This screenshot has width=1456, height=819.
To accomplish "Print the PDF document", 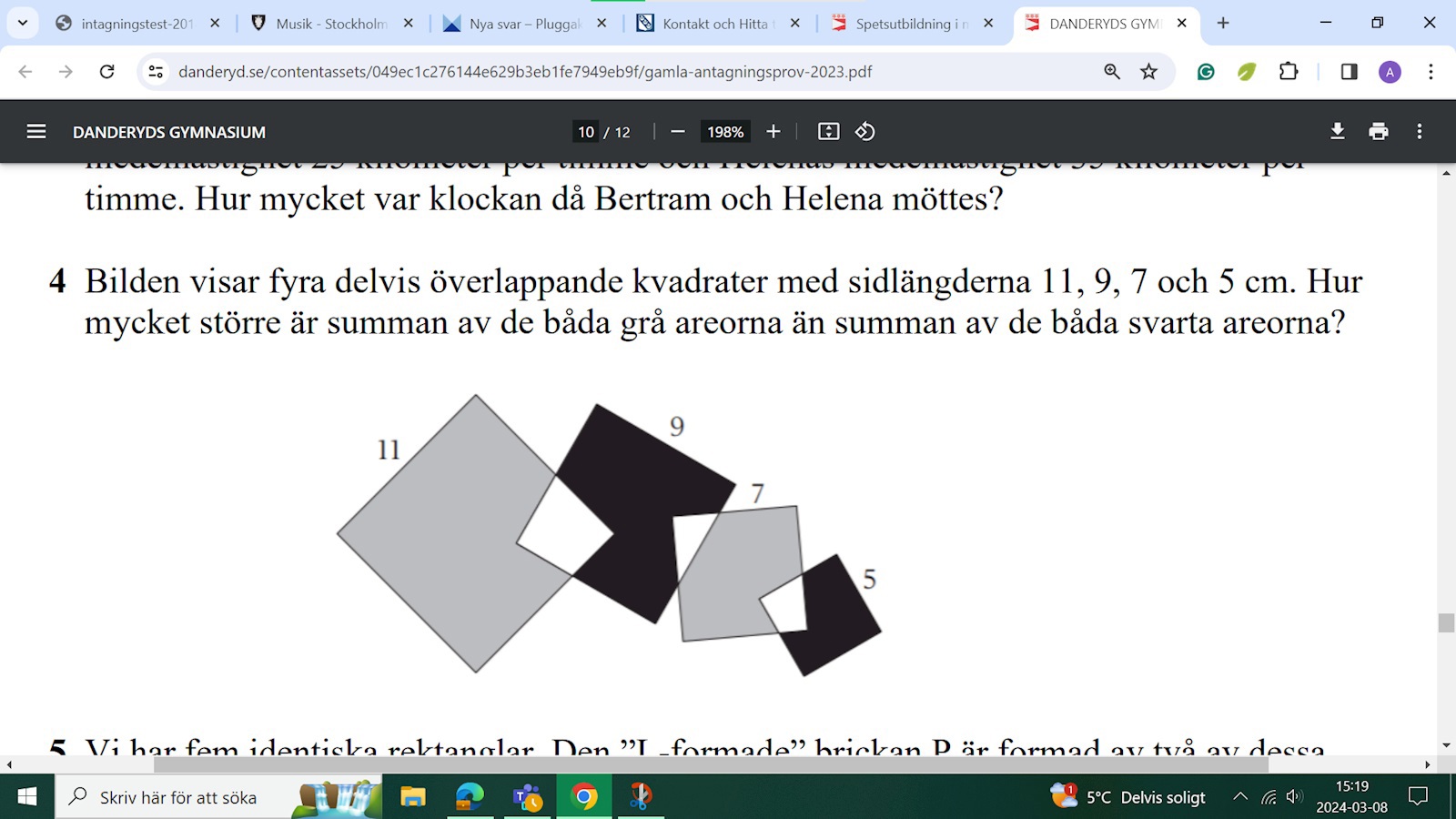I will click(1378, 132).
